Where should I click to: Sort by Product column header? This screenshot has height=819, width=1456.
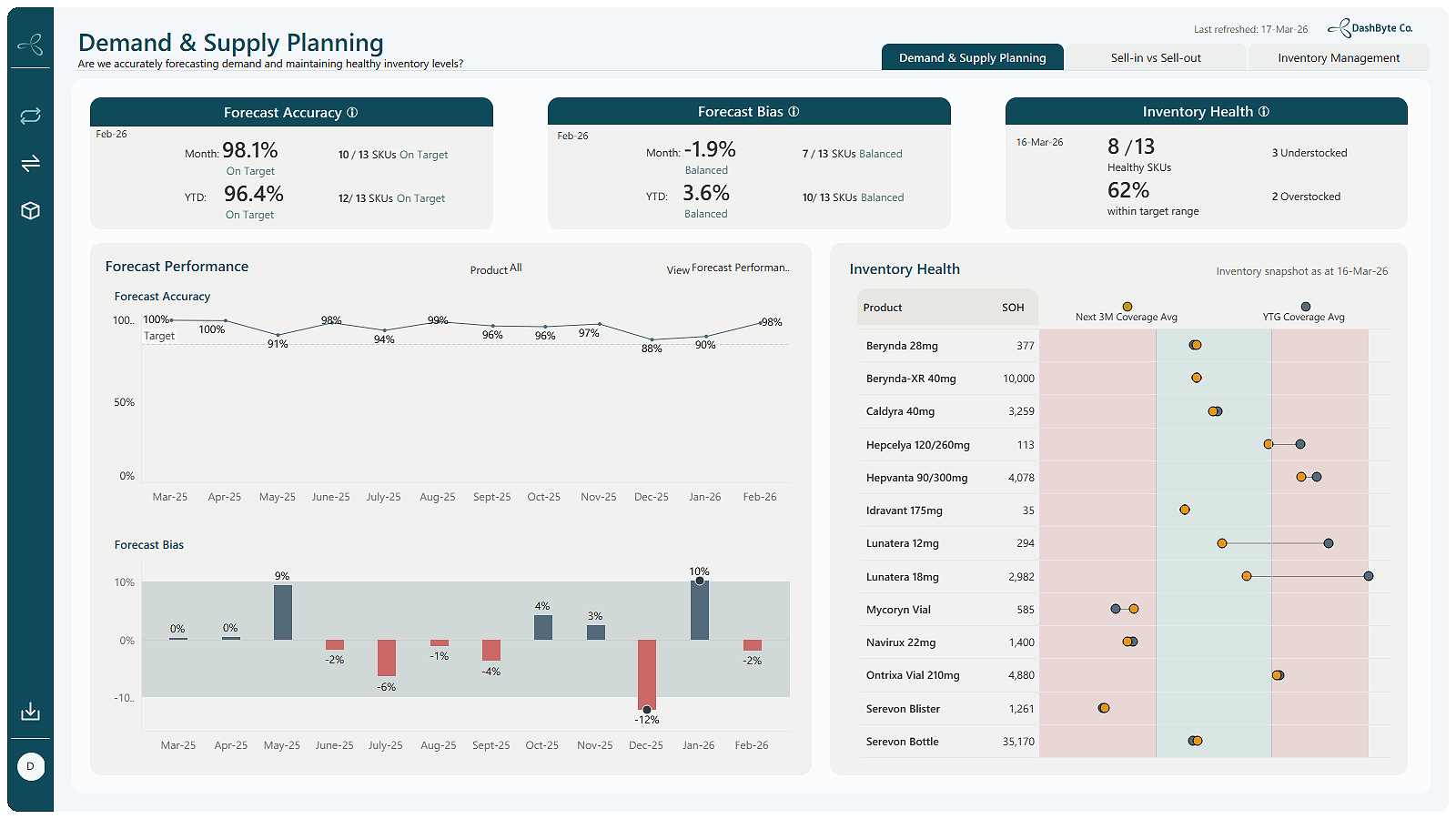(883, 308)
